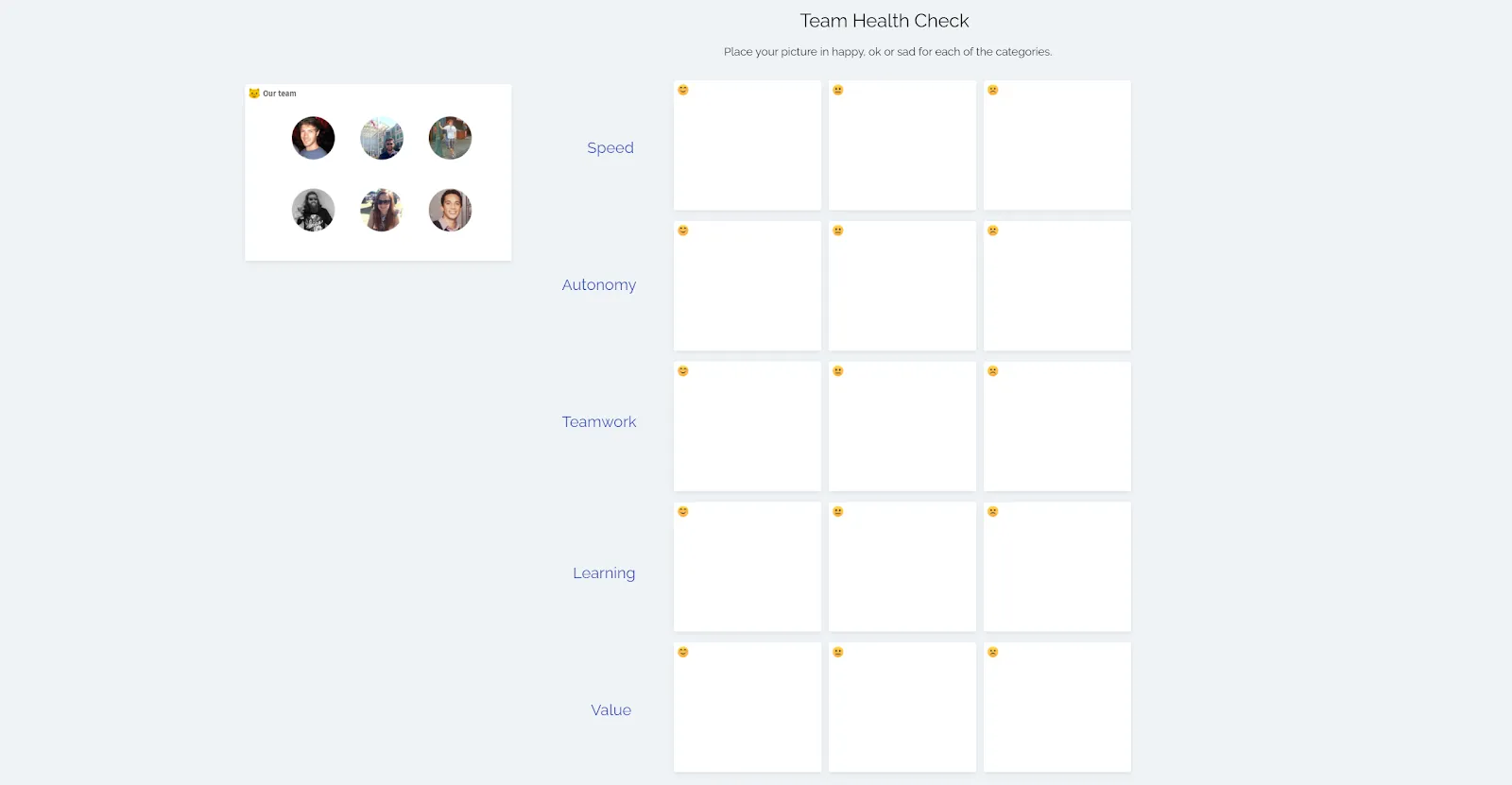The width and height of the screenshot is (1512, 785).
Task: Click the sad face icon in the Autonomy row
Action: [992, 230]
